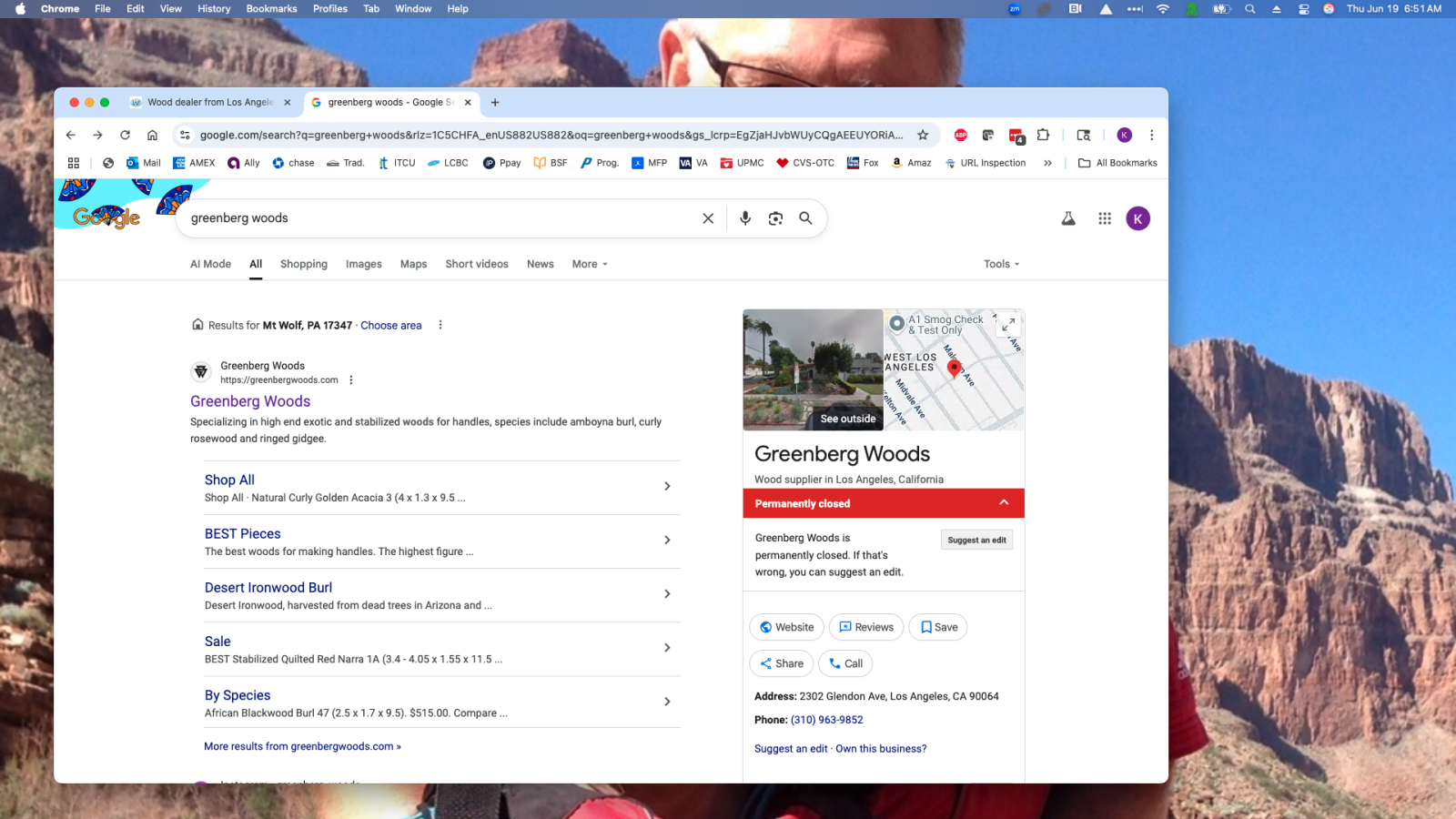Close the greenberg woods tab
Screen dimensions: 1456x819
[x=468, y=103]
